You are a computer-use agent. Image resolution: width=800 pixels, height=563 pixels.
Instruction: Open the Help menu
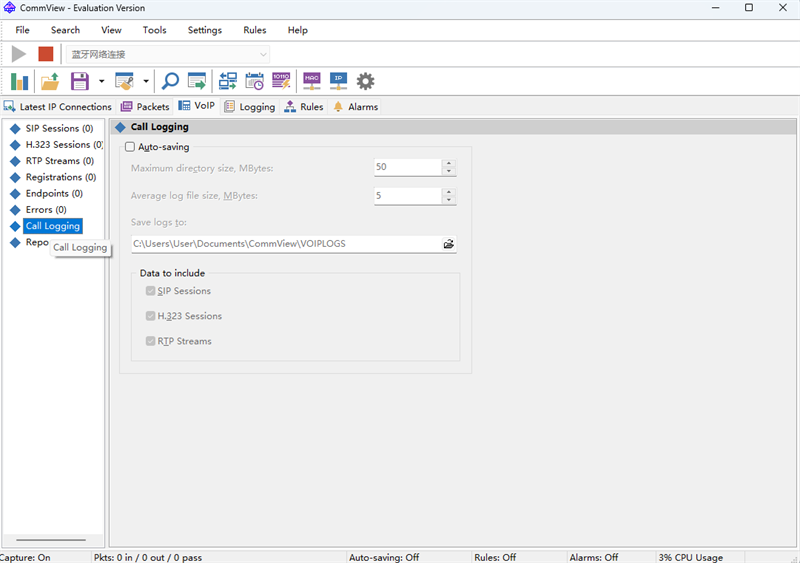(x=297, y=30)
